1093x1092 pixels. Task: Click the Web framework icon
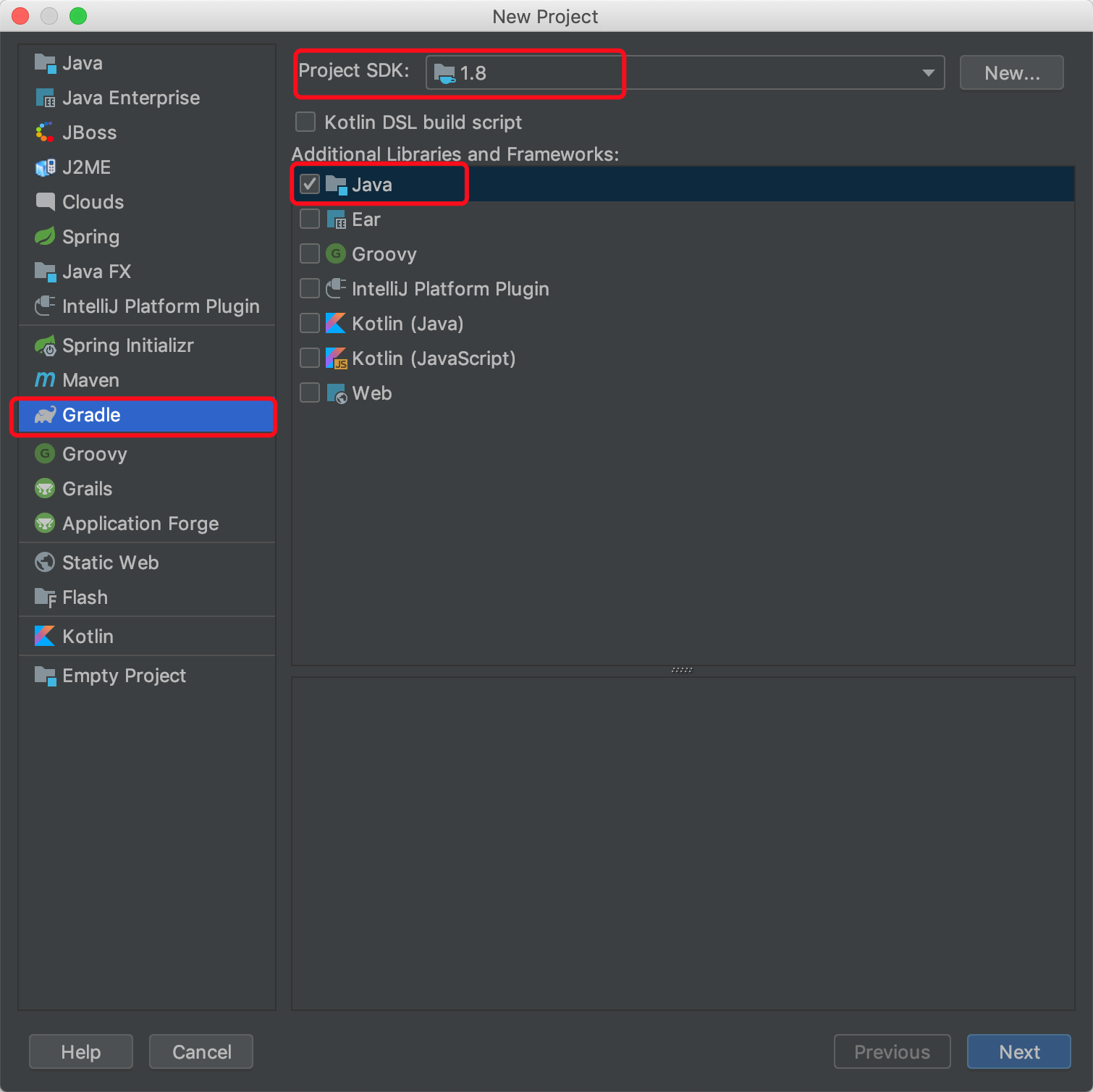[x=337, y=393]
